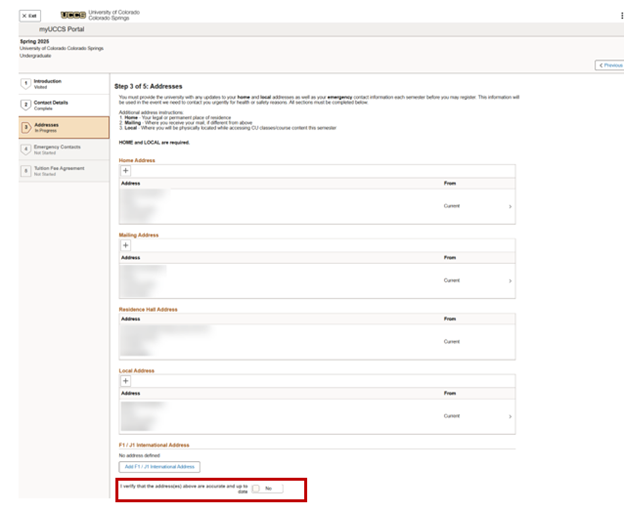Expand the Home Address row chevron
The height and width of the screenshot is (512, 624).
click(x=509, y=206)
